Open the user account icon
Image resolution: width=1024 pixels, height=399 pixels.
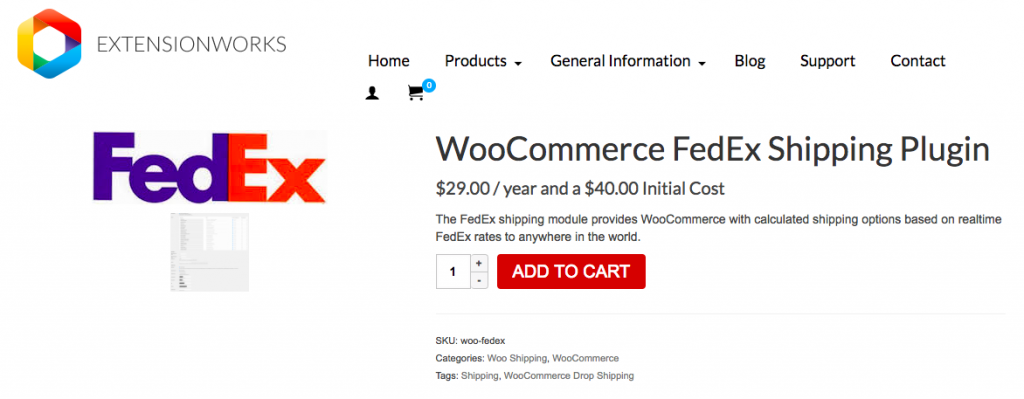(x=372, y=93)
